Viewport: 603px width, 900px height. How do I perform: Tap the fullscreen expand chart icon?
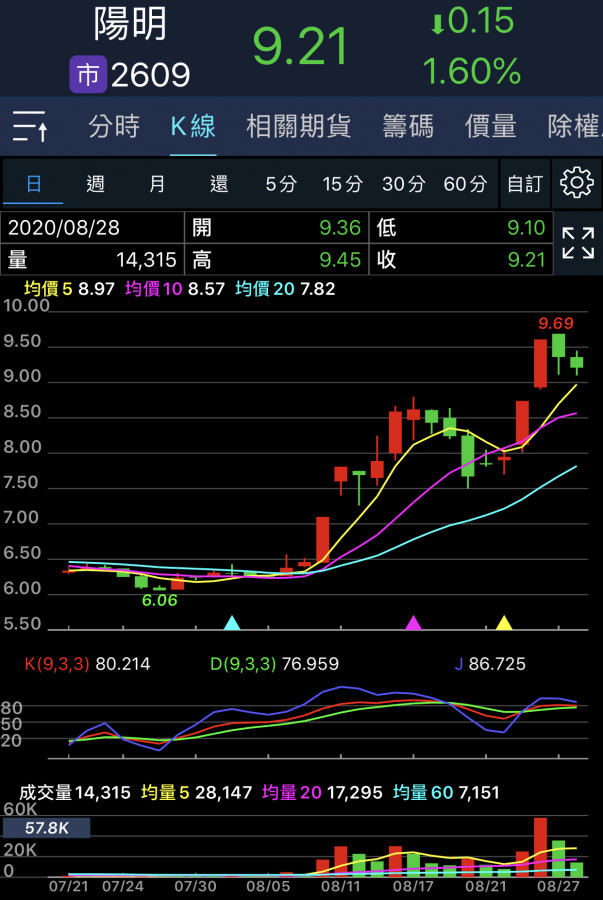(577, 243)
